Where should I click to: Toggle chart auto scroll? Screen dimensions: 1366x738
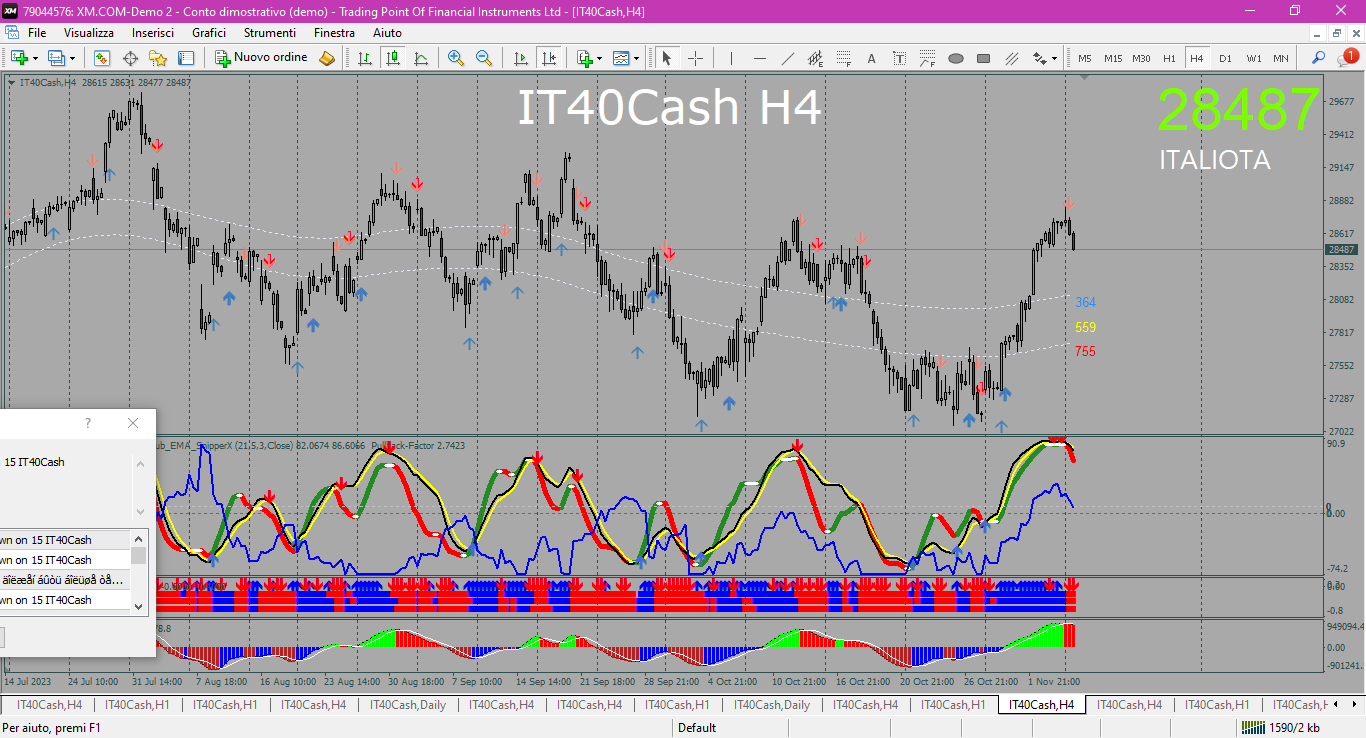click(x=519, y=58)
